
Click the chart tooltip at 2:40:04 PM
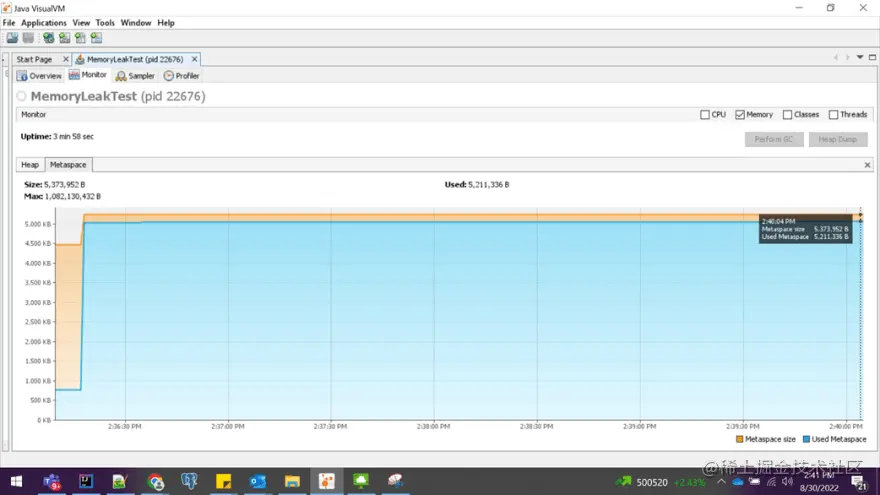[805, 229]
